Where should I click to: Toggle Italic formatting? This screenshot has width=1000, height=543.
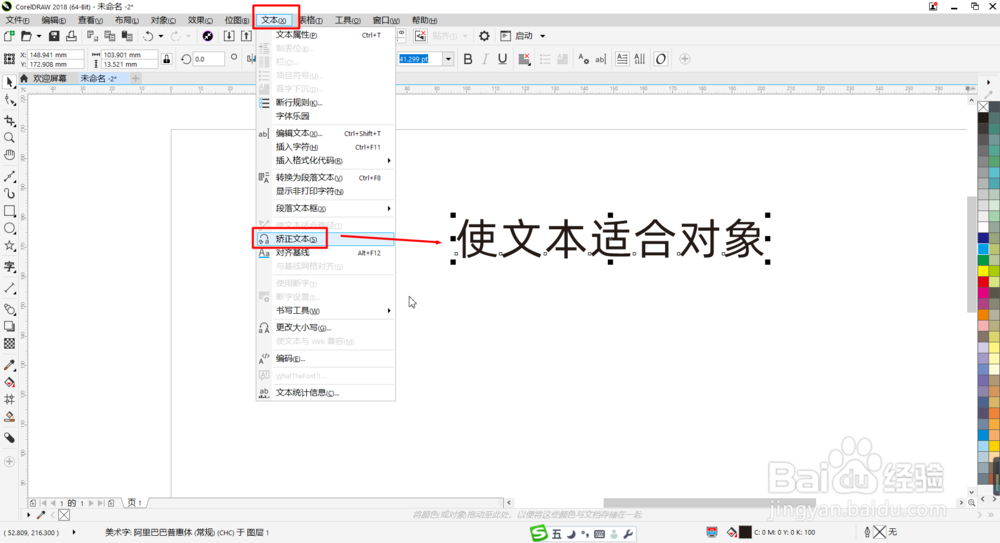[485, 59]
